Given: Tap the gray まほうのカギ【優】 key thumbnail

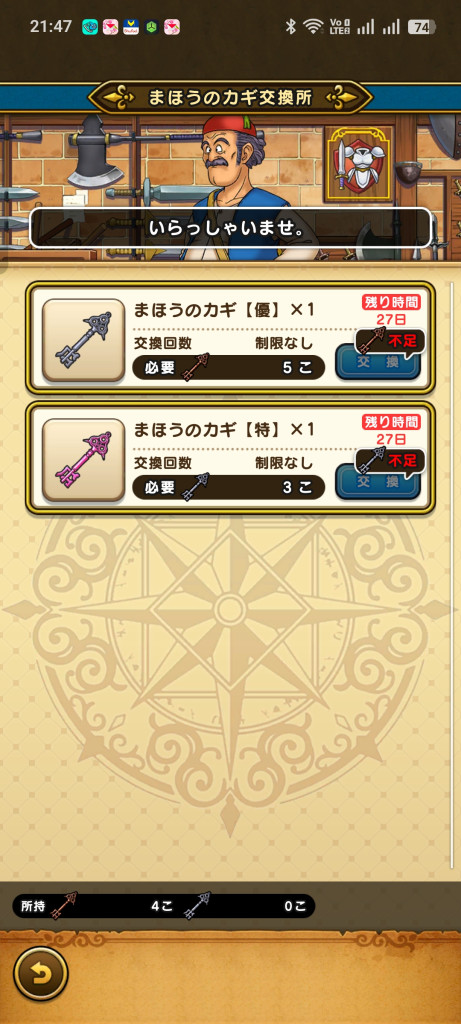Looking at the screenshot, I should 84,340.
